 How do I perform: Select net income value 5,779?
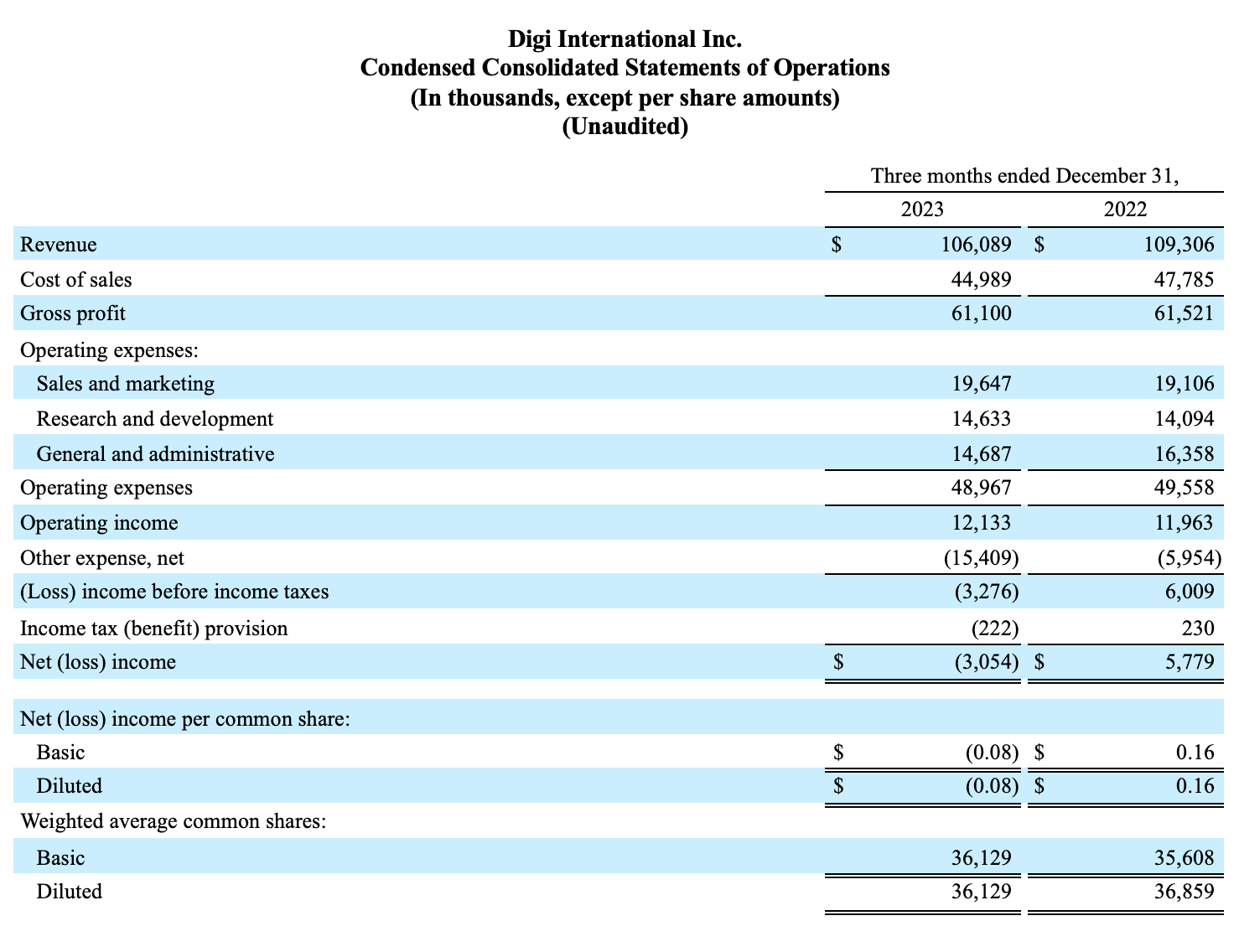point(1189,662)
